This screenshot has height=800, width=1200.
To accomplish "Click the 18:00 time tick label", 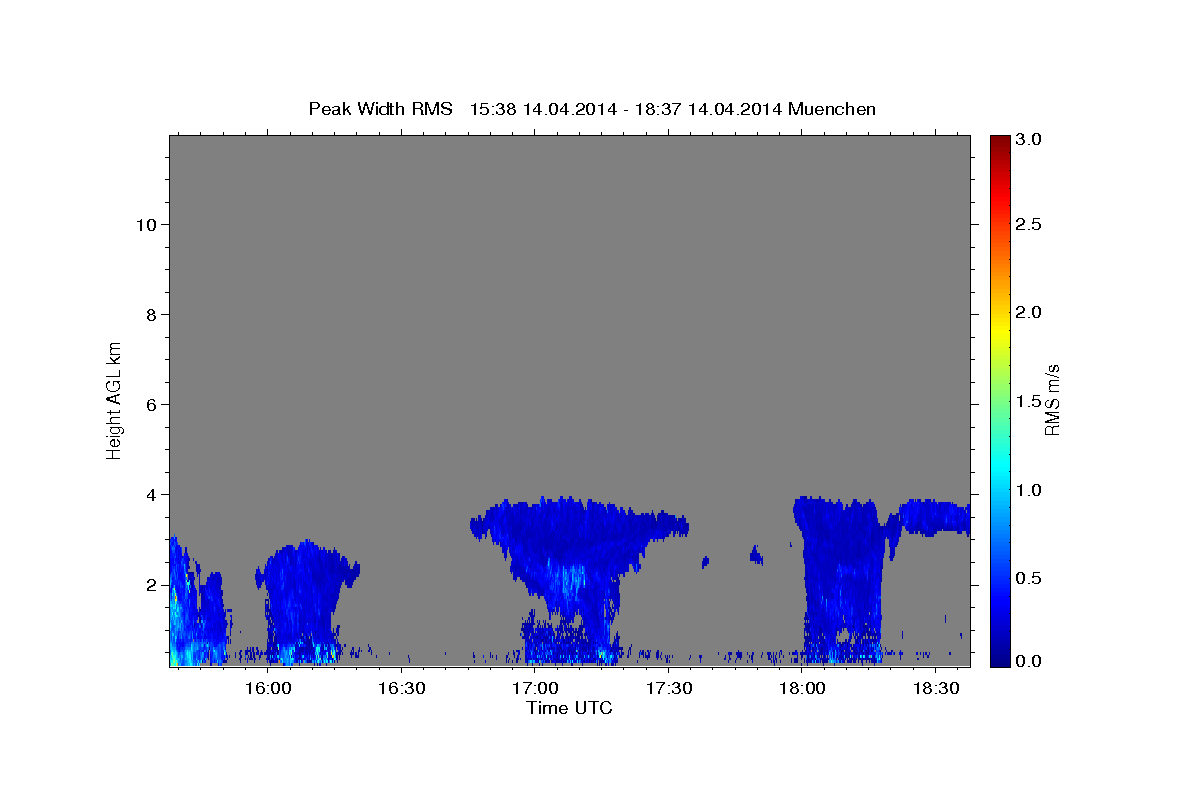I will coord(801,688).
